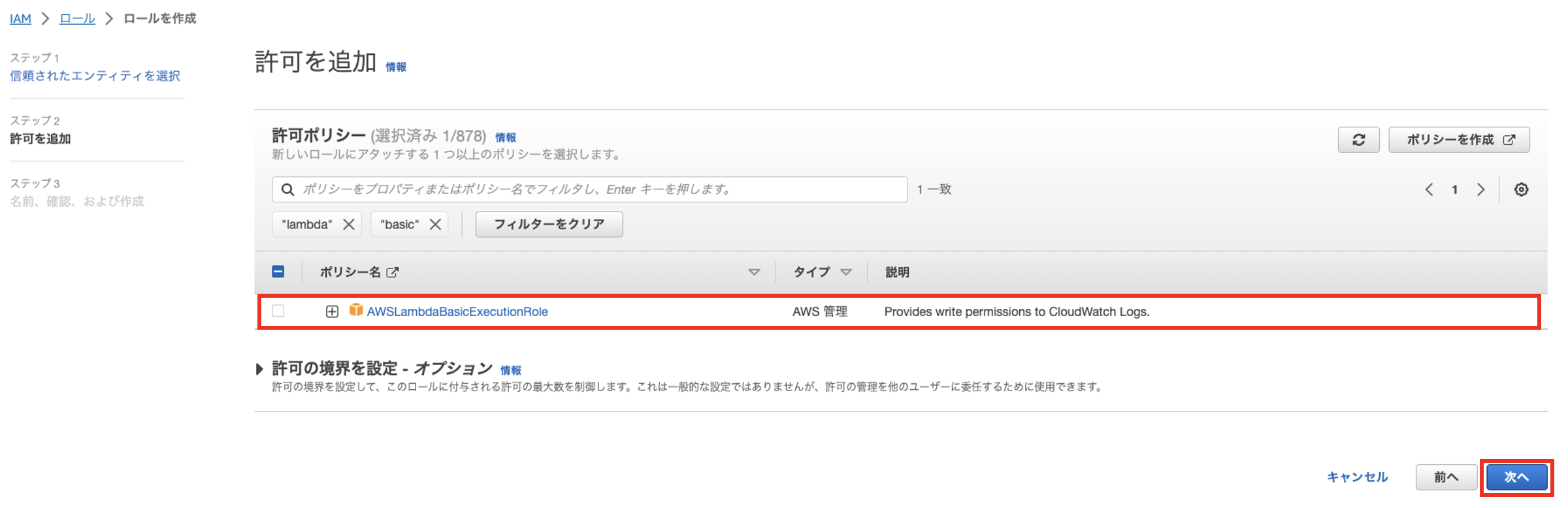The width and height of the screenshot is (1568, 508).
Task: Click ポリシーを作成 button
Action: point(1459,140)
